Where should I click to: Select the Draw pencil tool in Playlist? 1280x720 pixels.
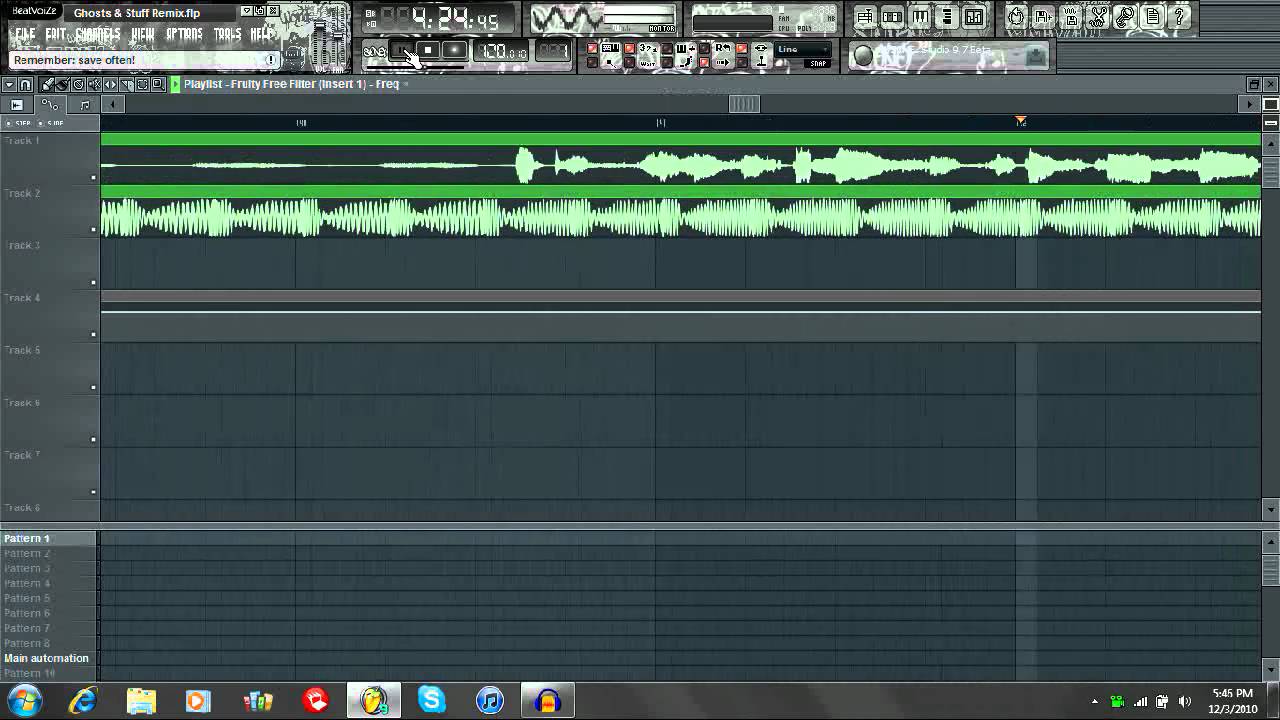47,85
